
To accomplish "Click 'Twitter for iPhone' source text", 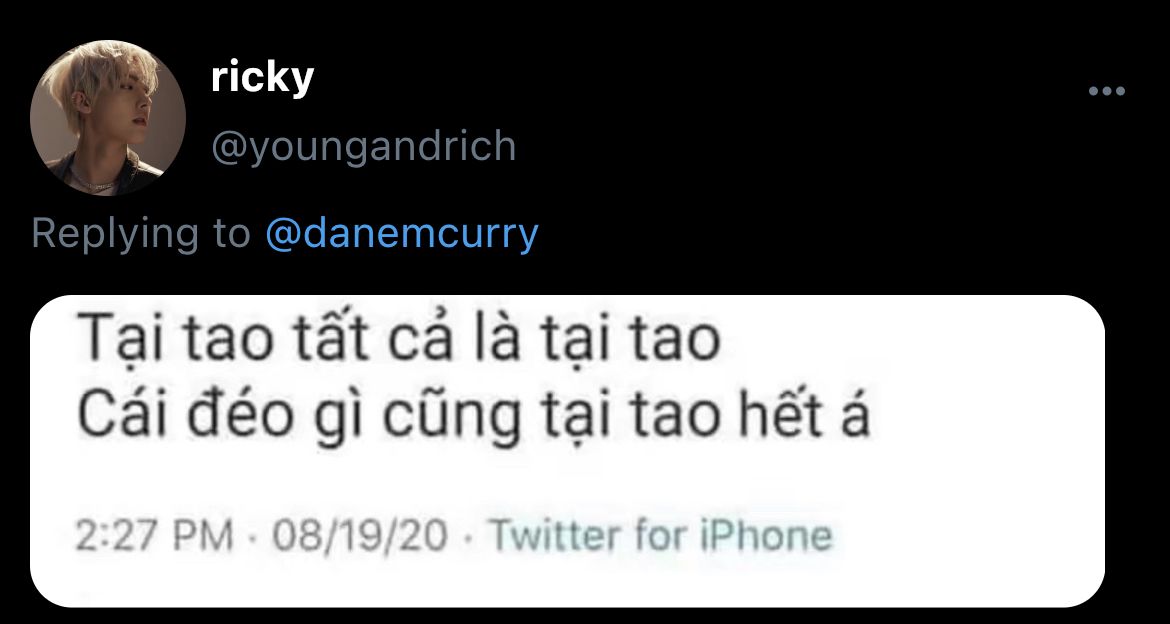I will [x=659, y=535].
